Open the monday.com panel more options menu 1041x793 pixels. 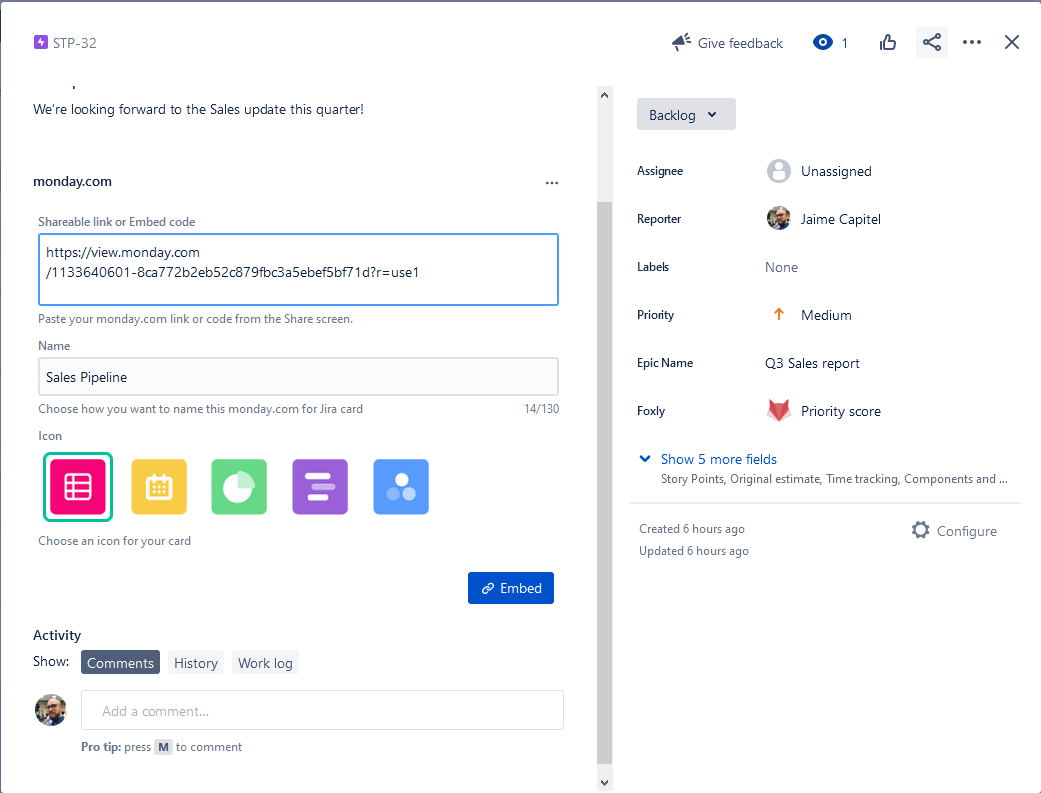tap(552, 183)
